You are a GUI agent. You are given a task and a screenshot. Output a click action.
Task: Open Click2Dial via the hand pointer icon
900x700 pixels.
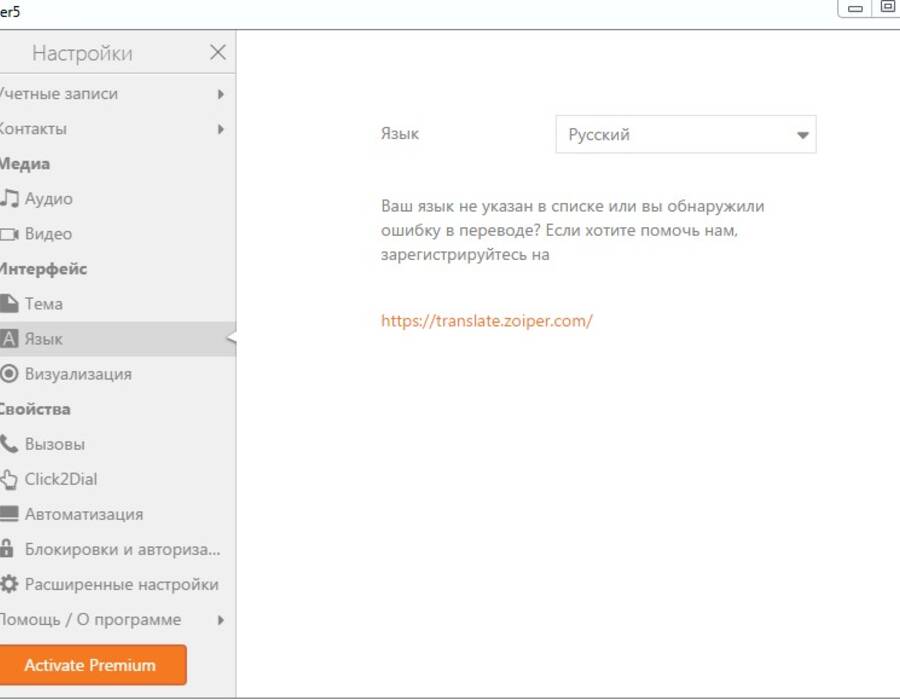9,479
